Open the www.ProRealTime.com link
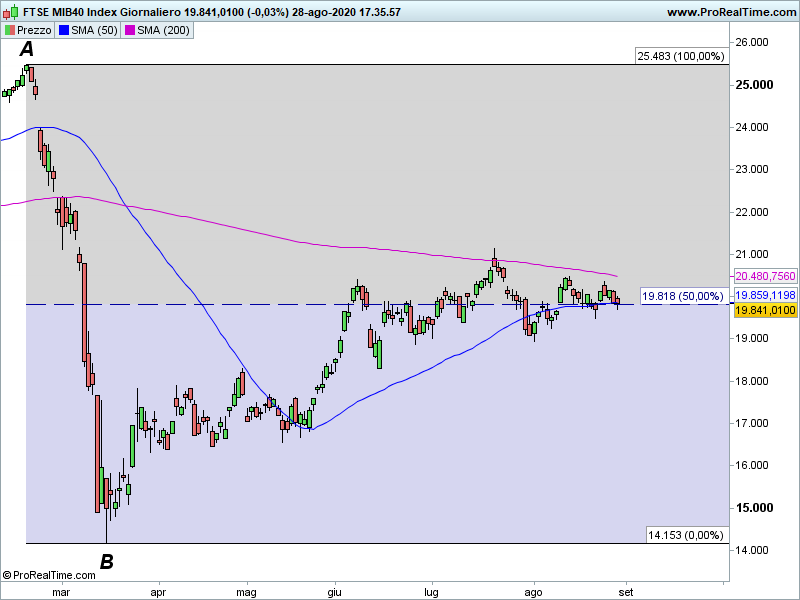800x600 pixels. pos(731,12)
